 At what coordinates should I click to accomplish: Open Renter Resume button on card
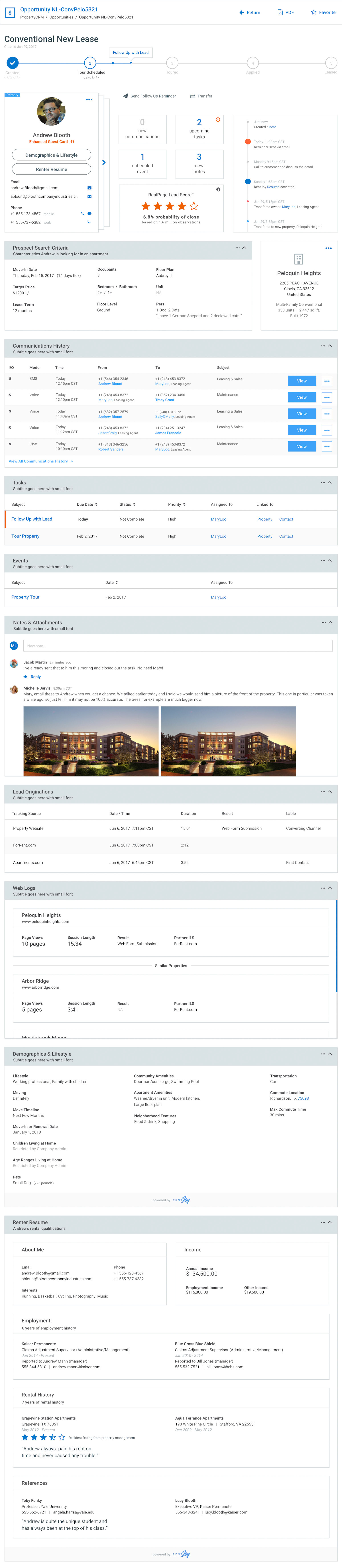coord(51,169)
